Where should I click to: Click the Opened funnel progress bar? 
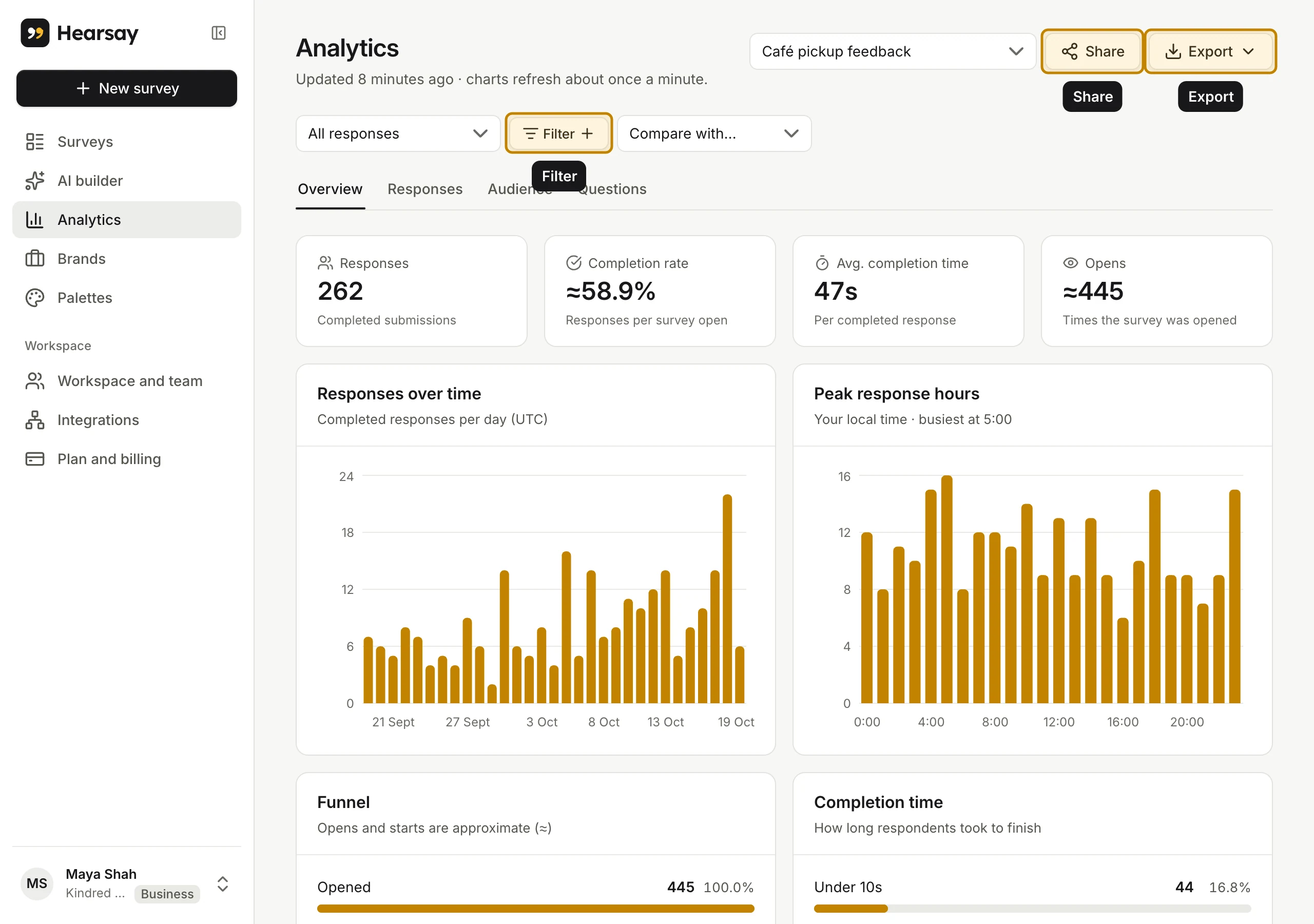pyautogui.click(x=535, y=908)
